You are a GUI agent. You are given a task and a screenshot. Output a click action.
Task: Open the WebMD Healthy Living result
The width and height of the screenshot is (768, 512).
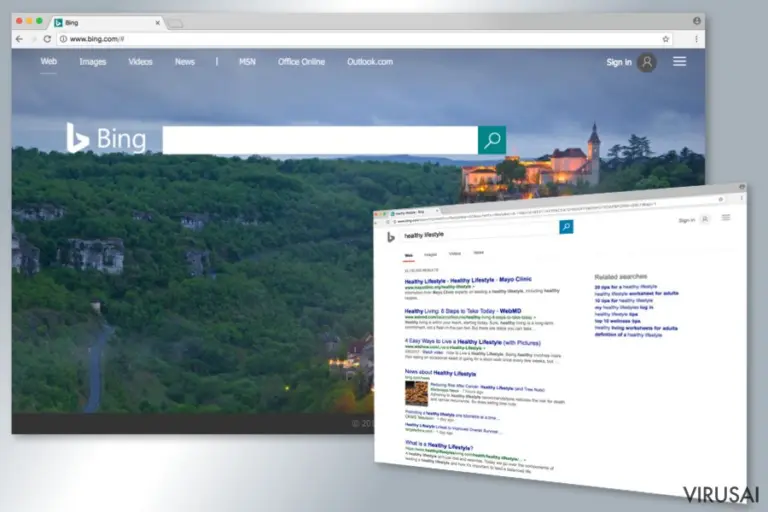tap(463, 311)
